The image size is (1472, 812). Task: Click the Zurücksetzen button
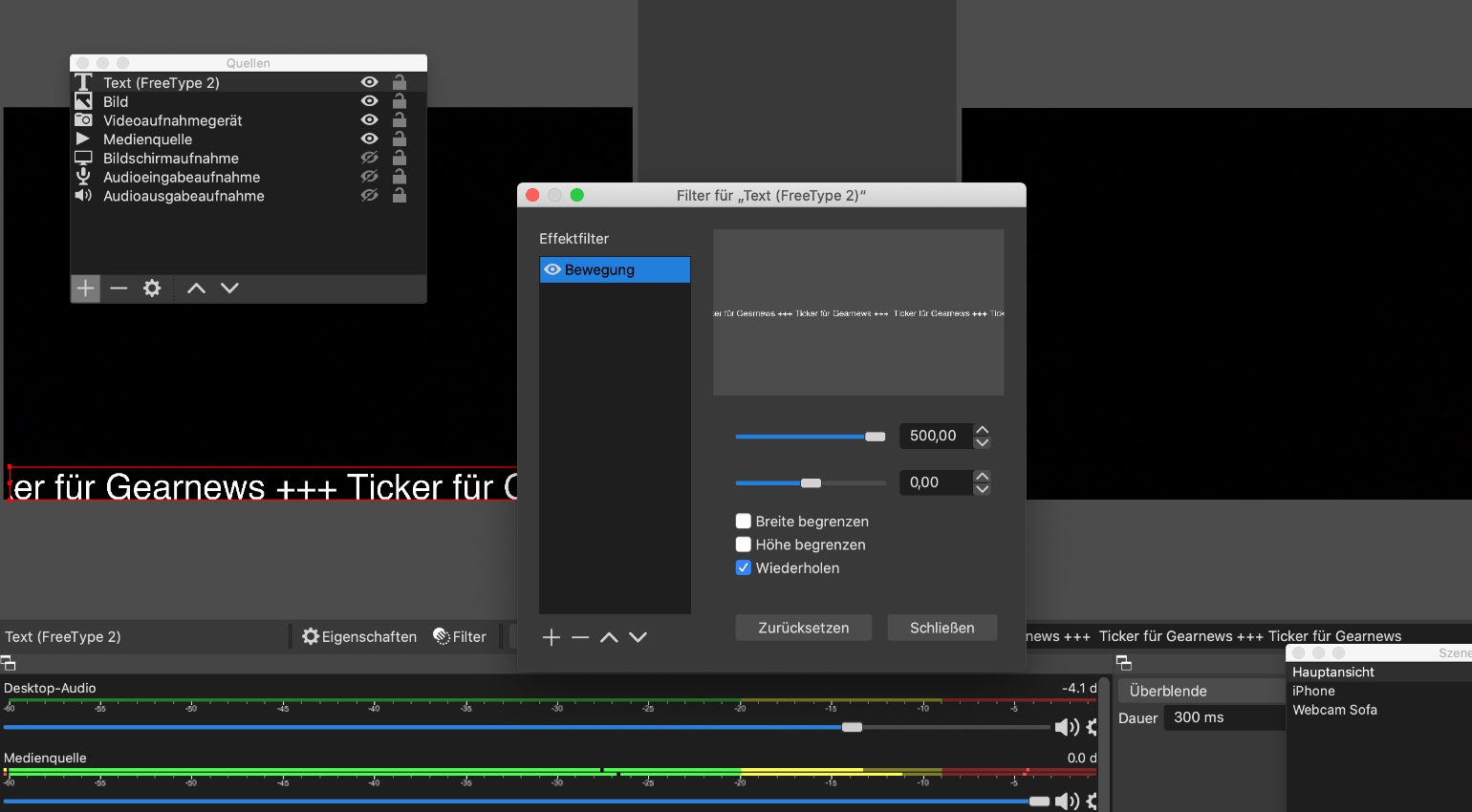pos(804,628)
